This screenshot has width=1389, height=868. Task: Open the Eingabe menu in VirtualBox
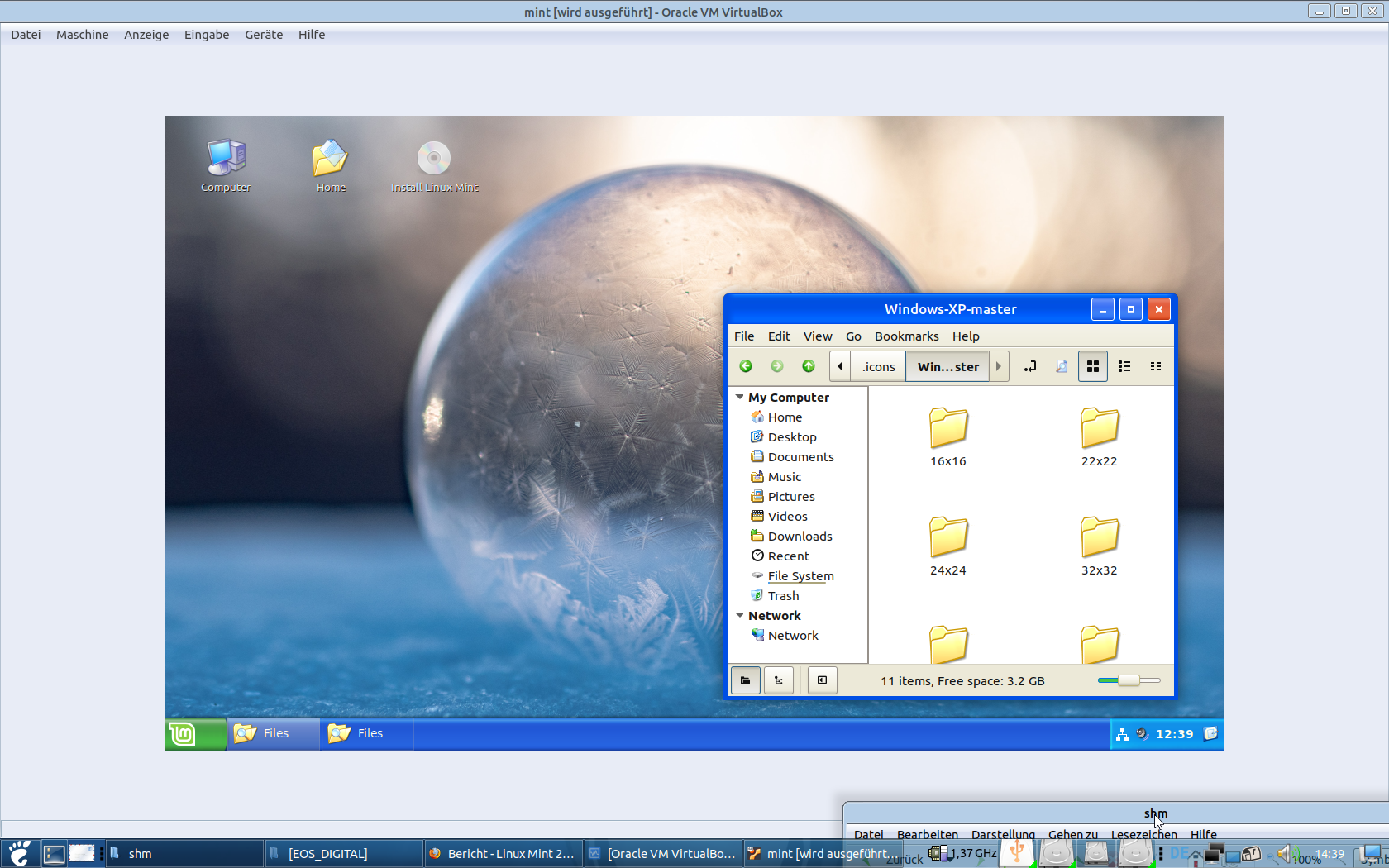(x=207, y=35)
